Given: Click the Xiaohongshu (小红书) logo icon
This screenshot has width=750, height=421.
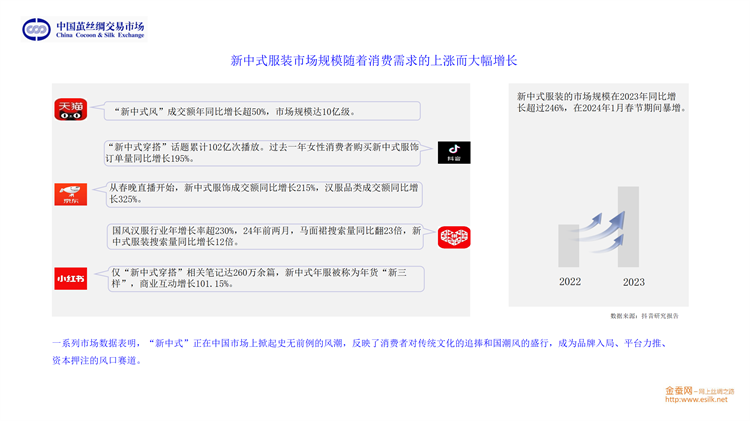Looking at the screenshot, I should click(x=71, y=279).
